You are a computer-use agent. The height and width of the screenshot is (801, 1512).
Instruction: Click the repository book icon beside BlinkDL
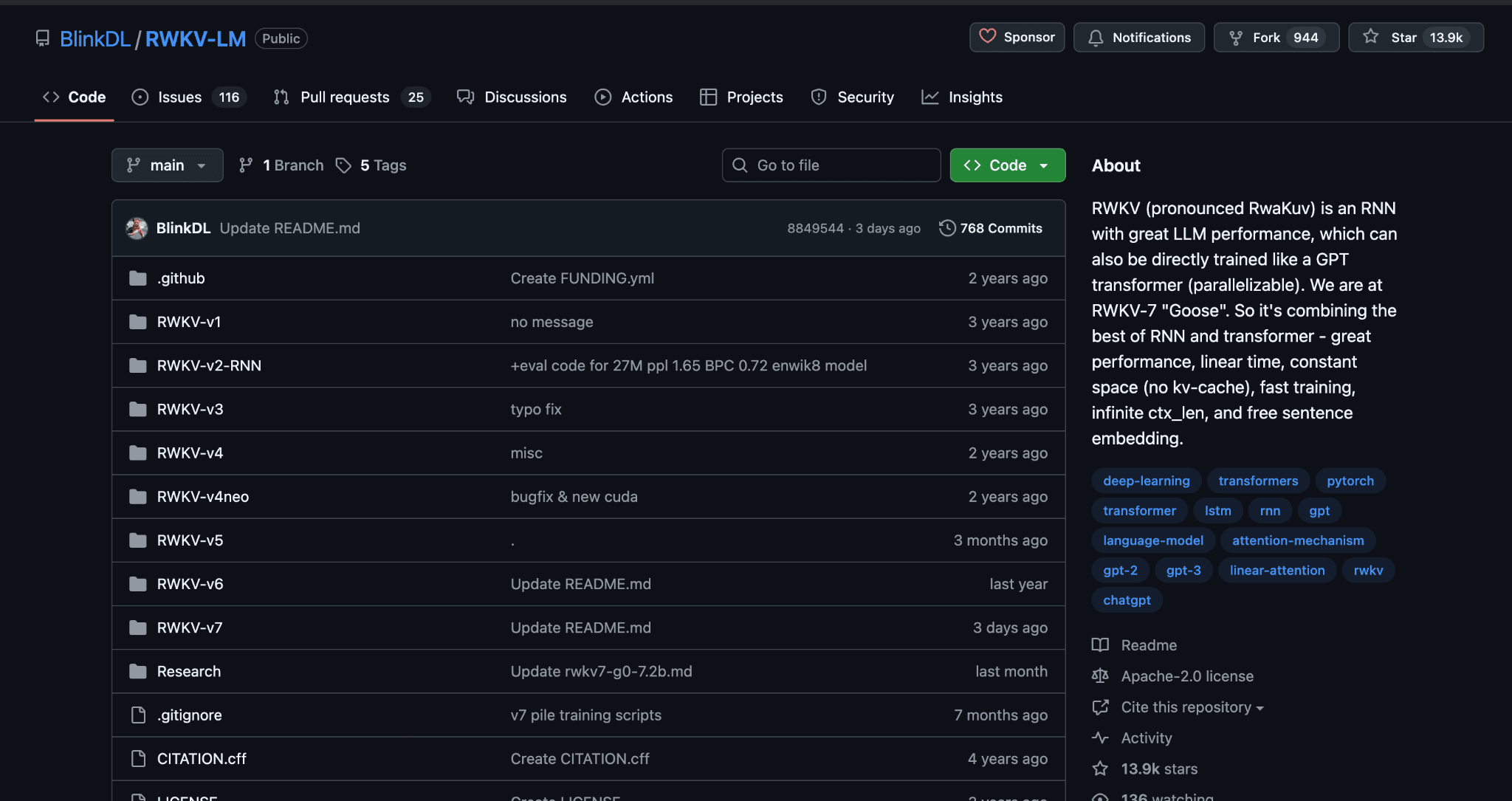point(43,38)
